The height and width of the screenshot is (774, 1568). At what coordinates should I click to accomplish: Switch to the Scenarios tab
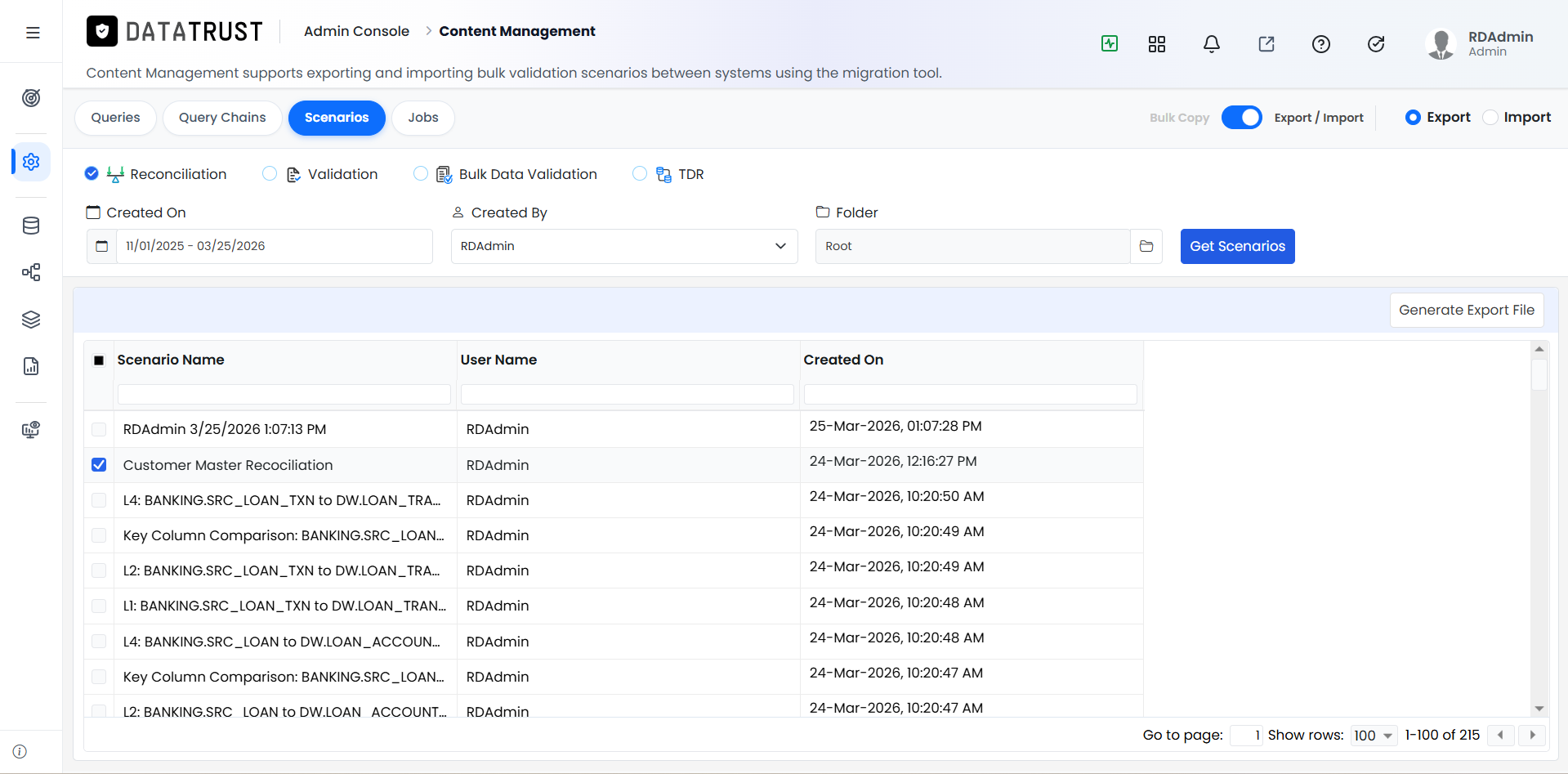click(337, 118)
